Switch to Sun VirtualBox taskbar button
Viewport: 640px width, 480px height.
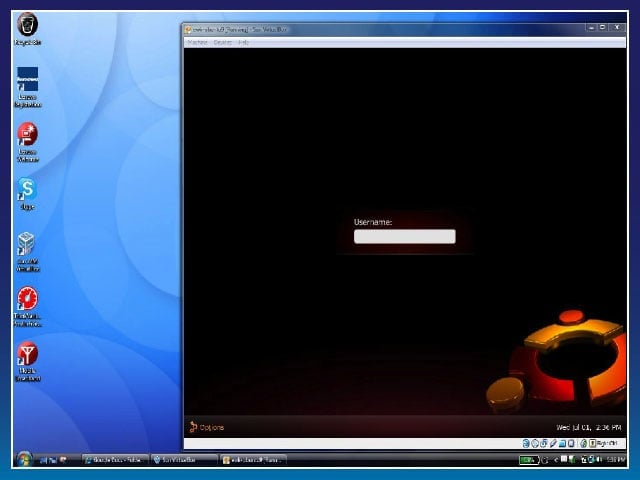coord(184,460)
